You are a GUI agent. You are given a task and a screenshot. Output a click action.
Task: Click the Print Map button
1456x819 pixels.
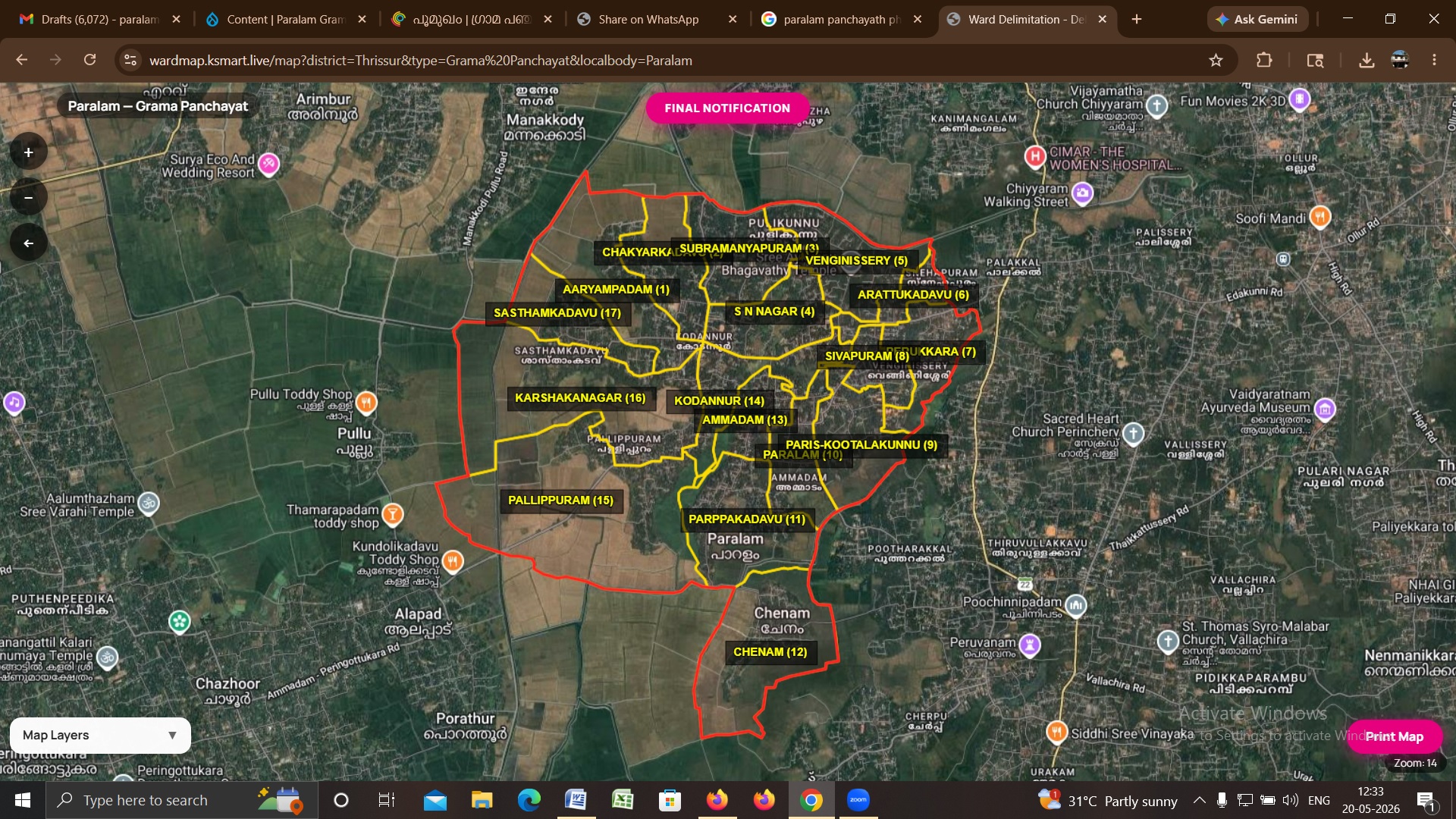click(x=1394, y=737)
